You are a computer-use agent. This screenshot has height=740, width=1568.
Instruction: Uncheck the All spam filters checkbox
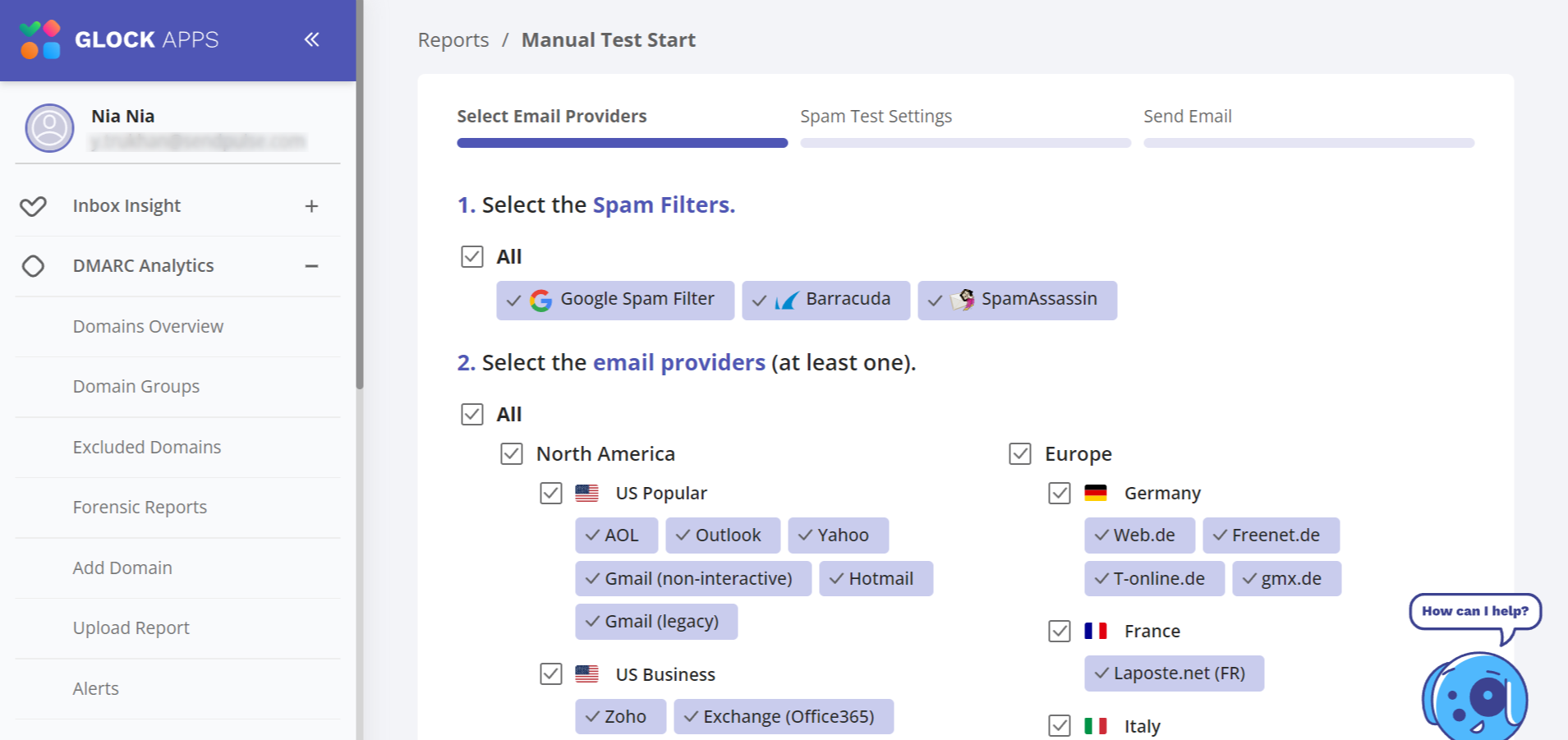click(472, 257)
